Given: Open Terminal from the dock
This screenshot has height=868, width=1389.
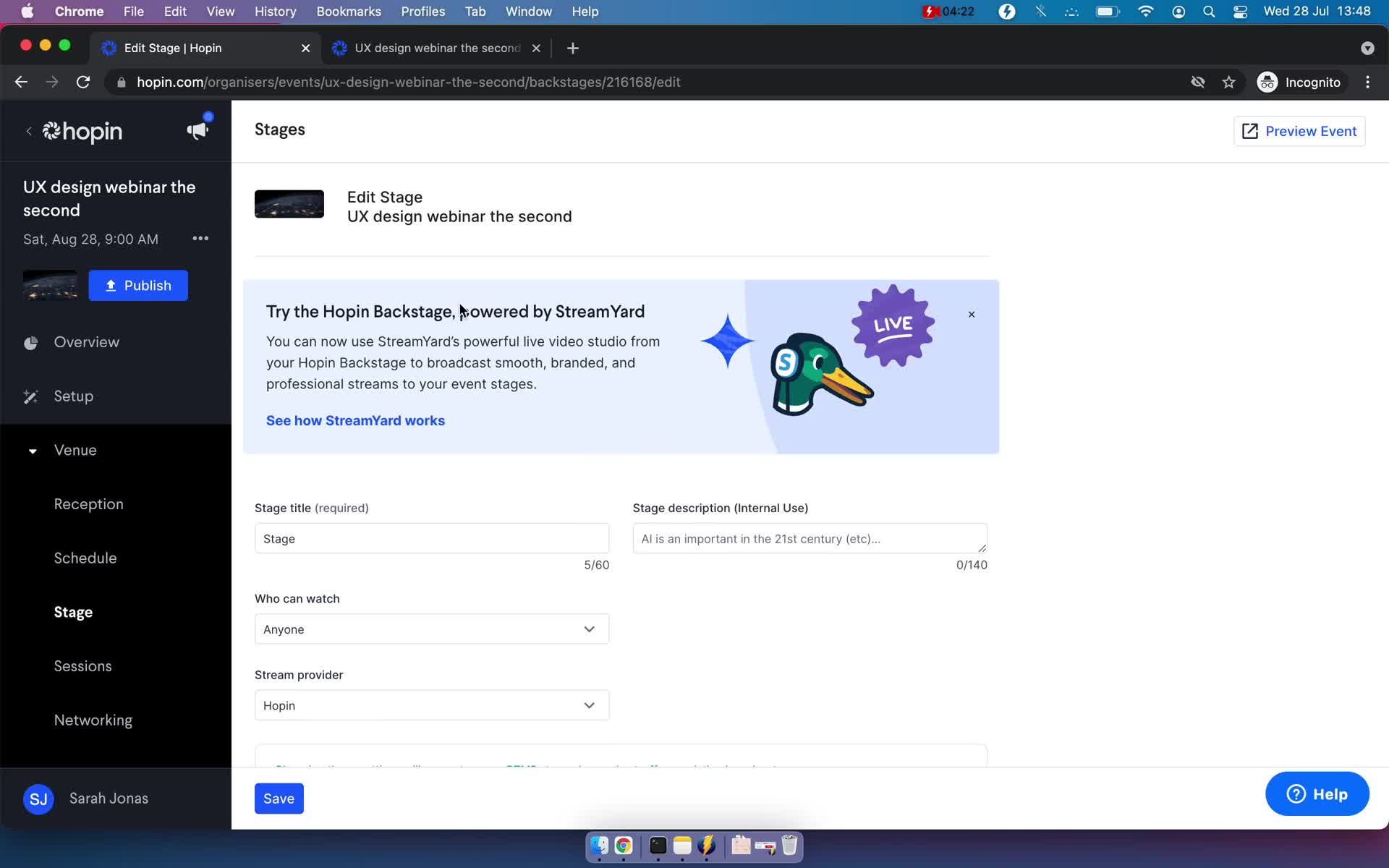Looking at the screenshot, I should [x=658, y=845].
